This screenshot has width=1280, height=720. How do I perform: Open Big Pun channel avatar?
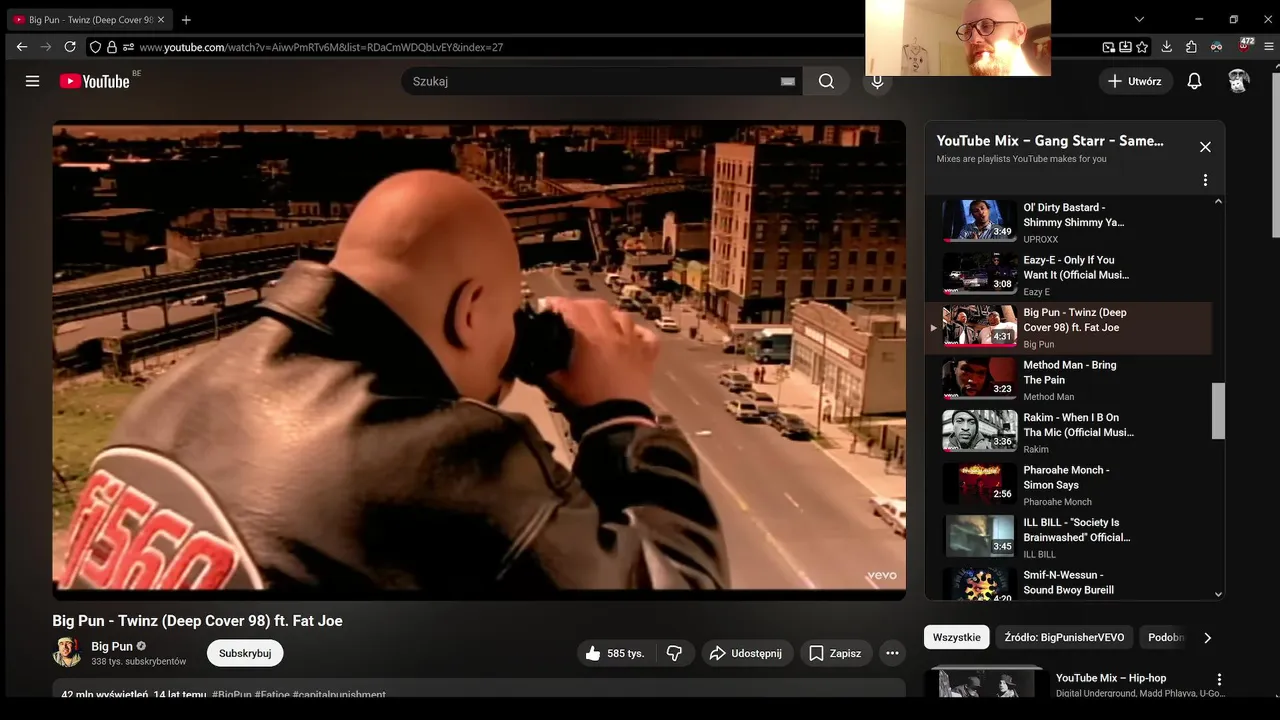pyautogui.click(x=67, y=652)
